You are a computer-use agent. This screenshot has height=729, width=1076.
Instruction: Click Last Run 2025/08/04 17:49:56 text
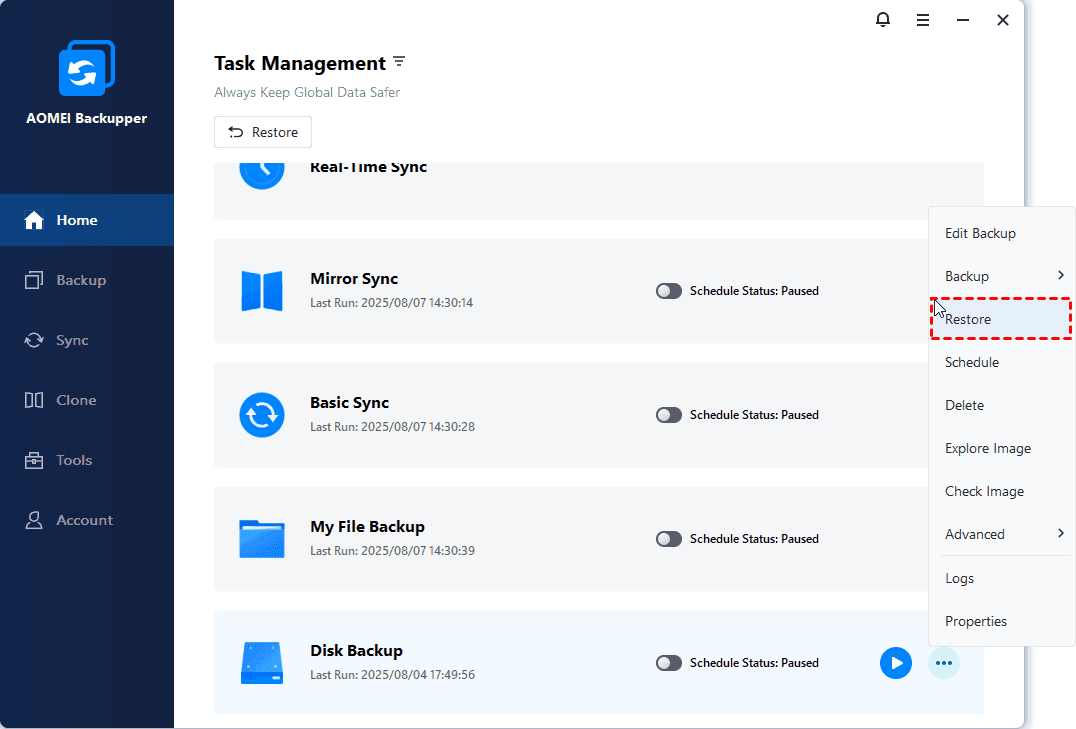tap(393, 675)
